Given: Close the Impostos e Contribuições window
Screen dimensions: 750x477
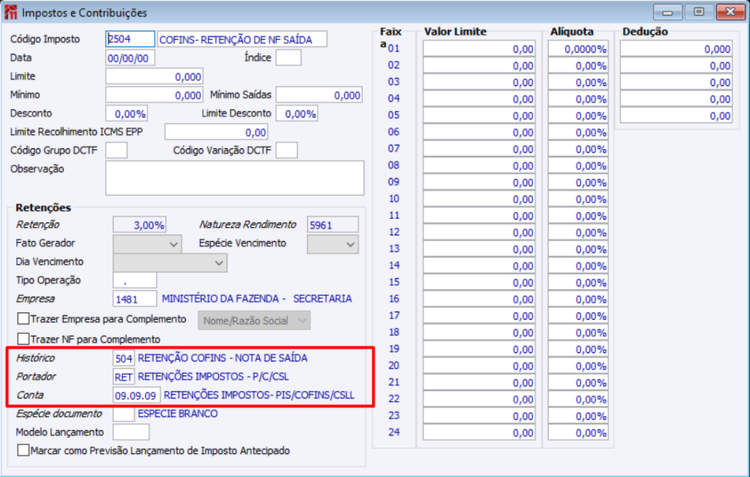Looking at the screenshot, I should tap(730, 12).
